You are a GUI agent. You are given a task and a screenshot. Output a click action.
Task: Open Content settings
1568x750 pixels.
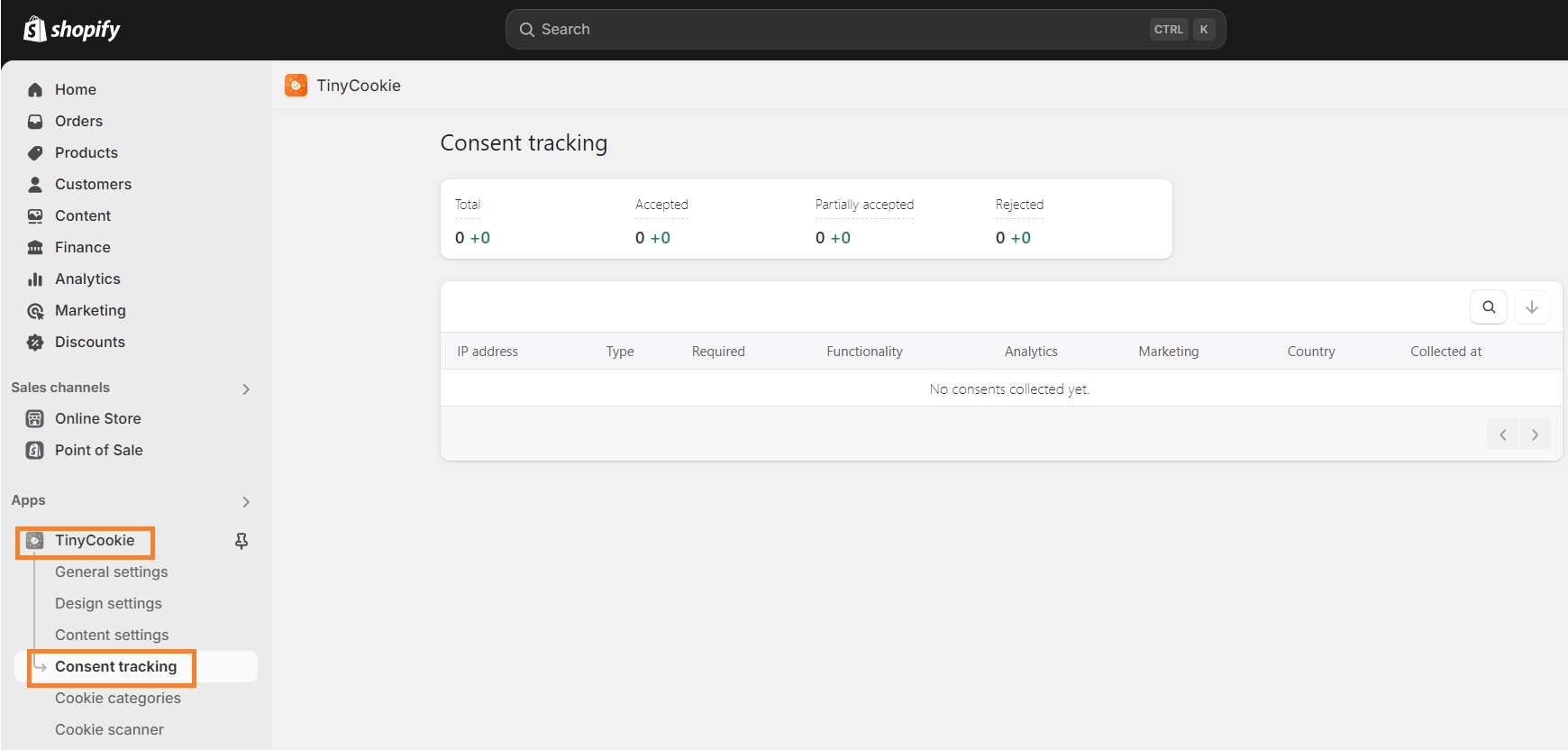[112, 635]
